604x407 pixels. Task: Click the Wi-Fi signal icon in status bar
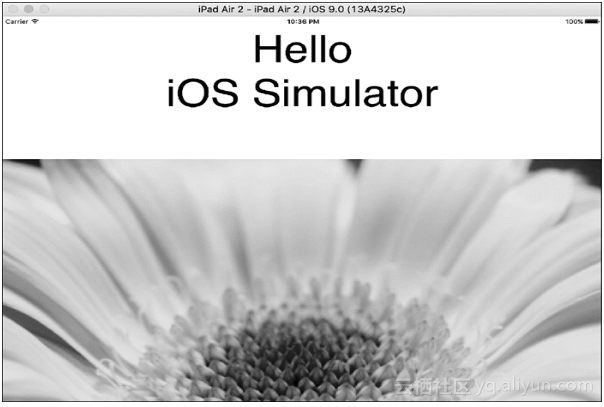35,22
